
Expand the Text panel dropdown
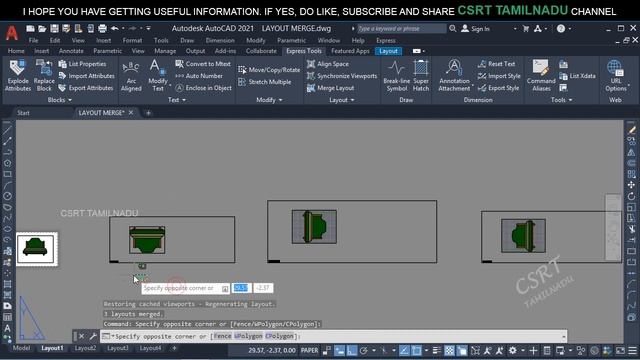[177, 100]
